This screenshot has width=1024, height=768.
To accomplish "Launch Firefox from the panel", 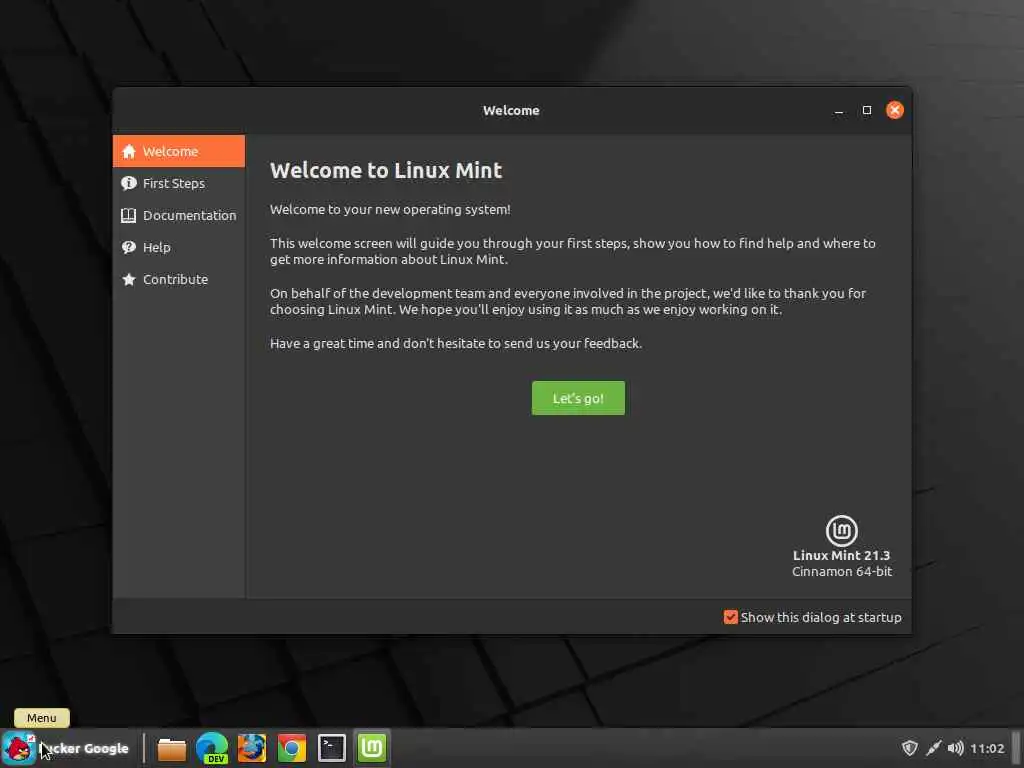I will (251, 748).
